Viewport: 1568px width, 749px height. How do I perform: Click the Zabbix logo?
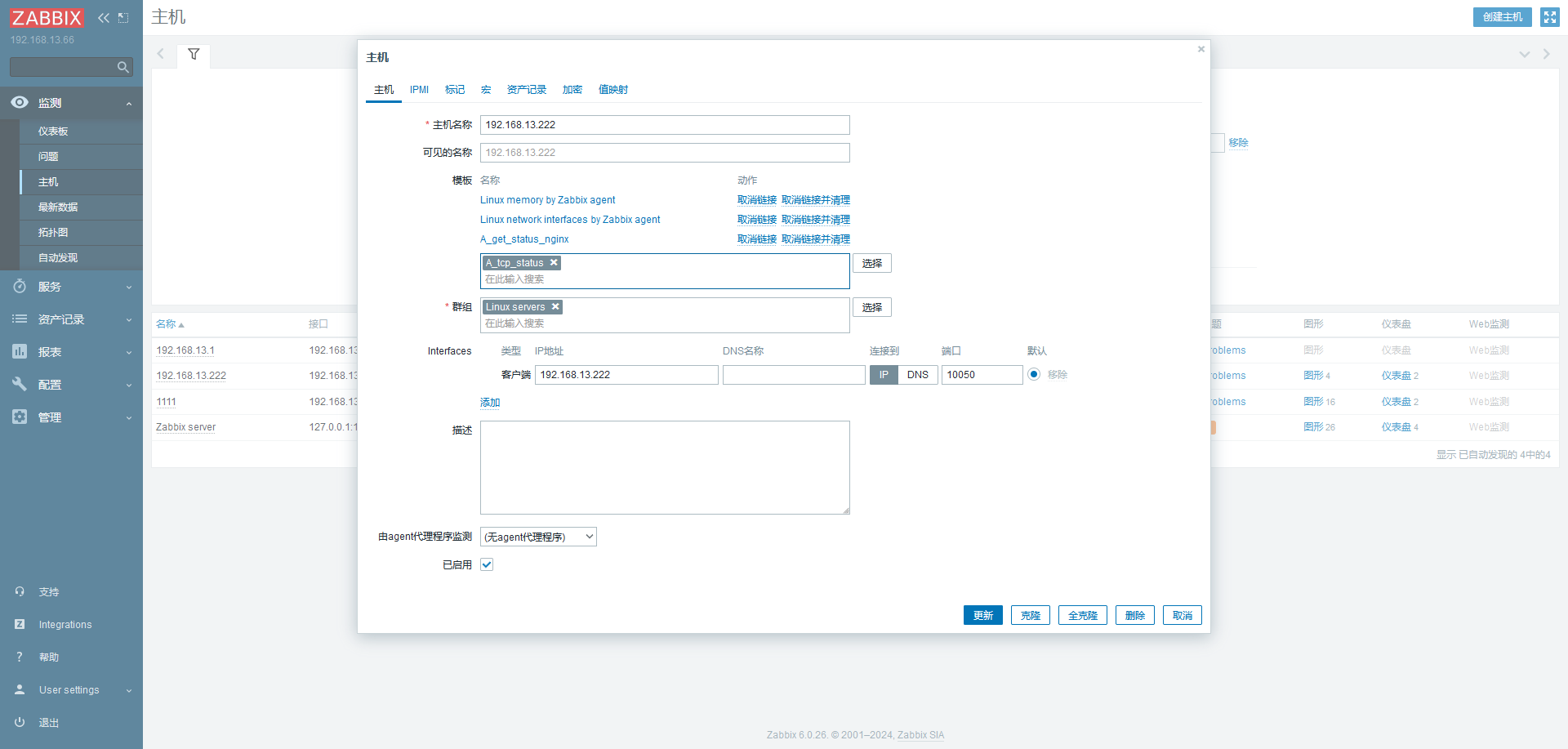[47, 18]
